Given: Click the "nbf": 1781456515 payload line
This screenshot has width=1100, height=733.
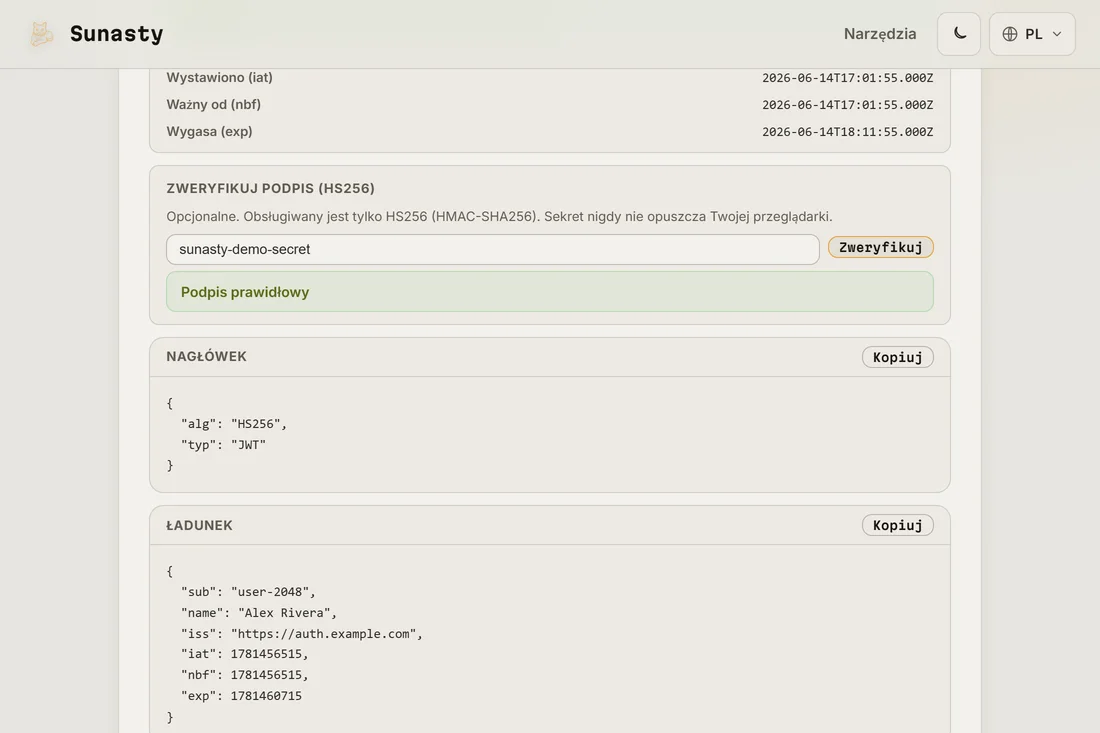Looking at the screenshot, I should tap(245, 675).
